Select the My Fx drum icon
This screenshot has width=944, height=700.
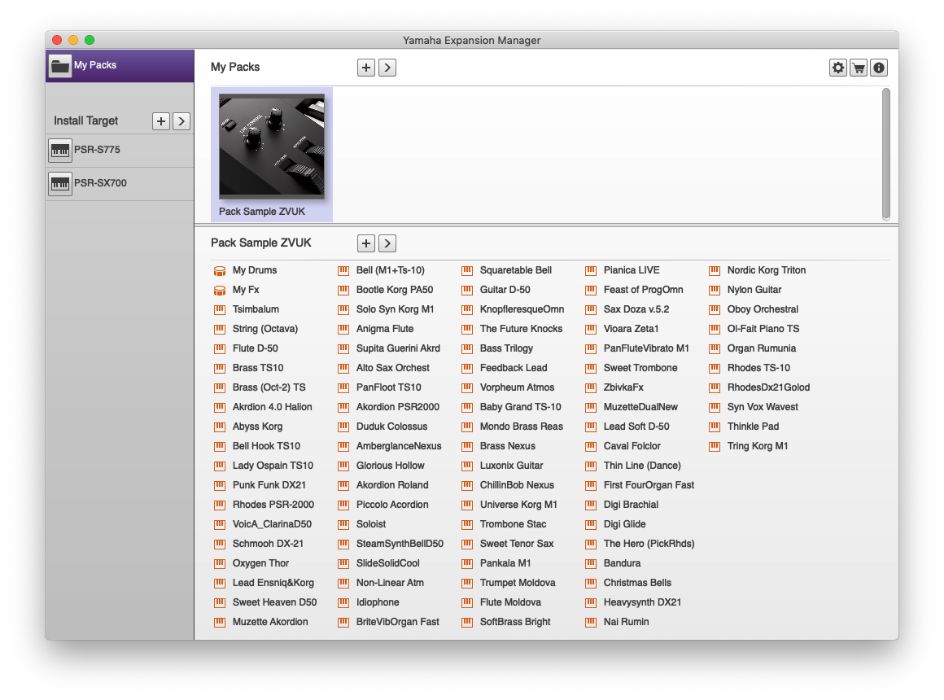pos(220,290)
